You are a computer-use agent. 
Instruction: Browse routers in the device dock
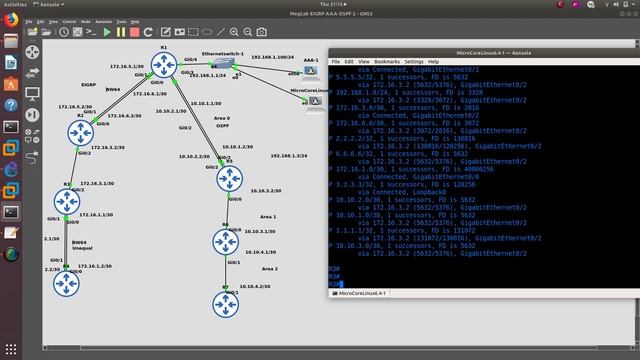32,52
